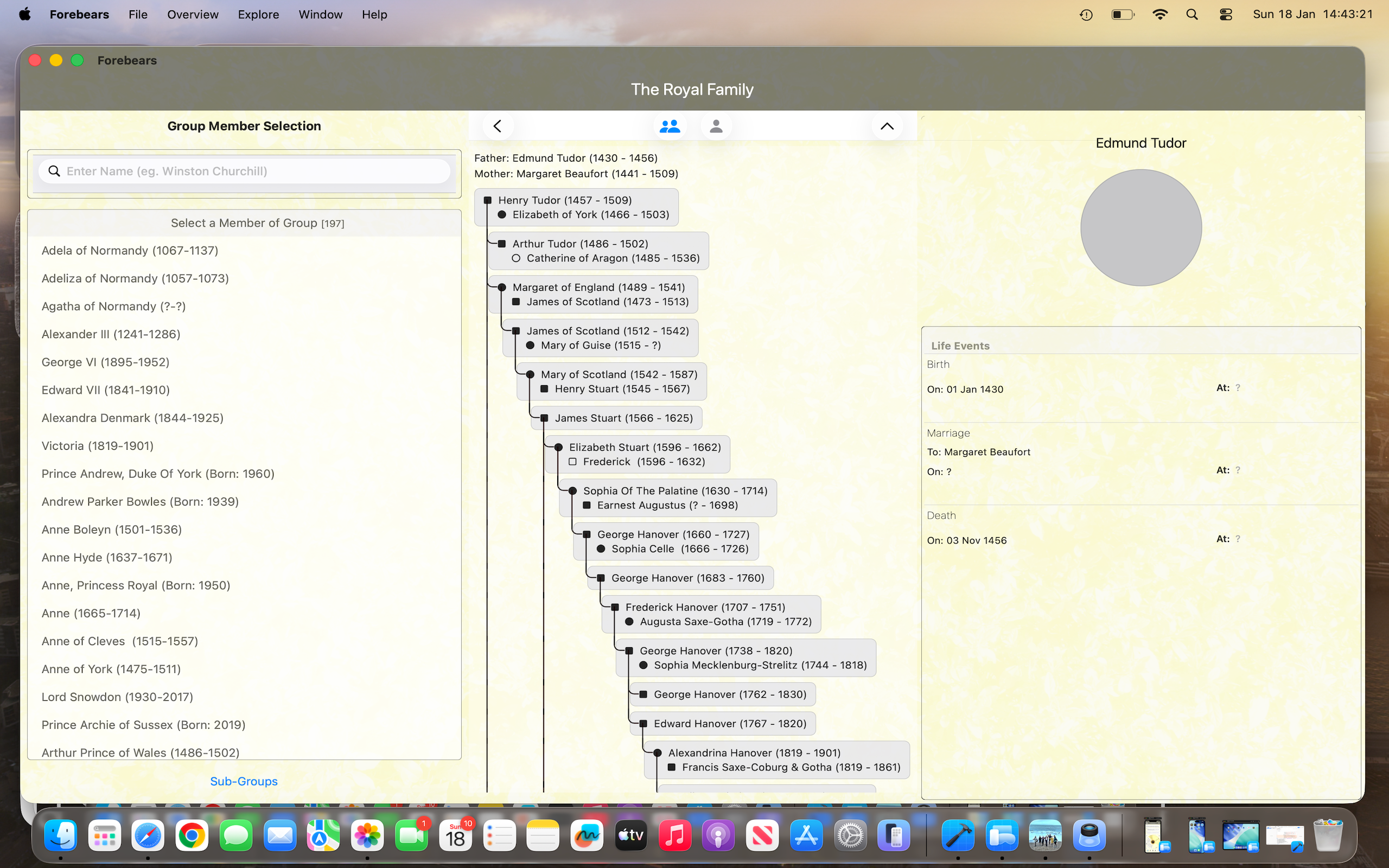Collapse the tree with the up chevron

887,126
